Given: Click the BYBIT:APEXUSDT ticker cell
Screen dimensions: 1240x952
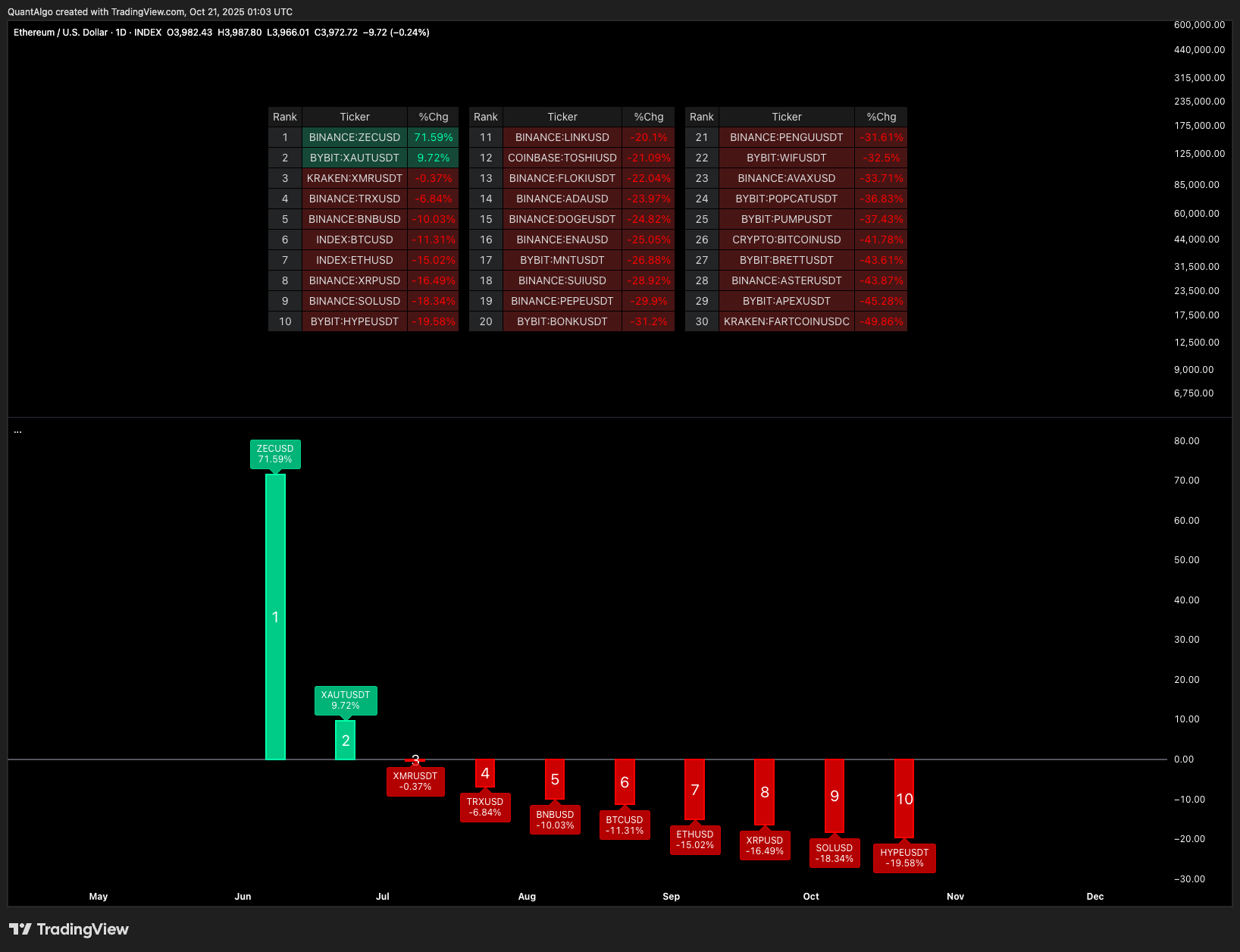Looking at the screenshot, I should [x=787, y=301].
